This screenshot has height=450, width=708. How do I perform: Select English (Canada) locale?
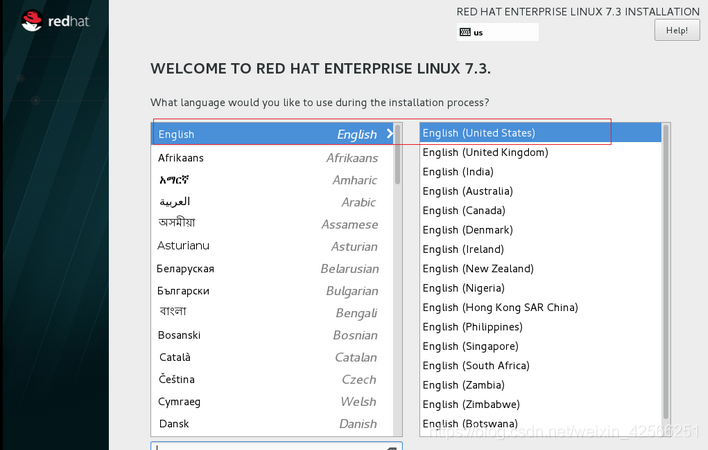tap(541, 210)
